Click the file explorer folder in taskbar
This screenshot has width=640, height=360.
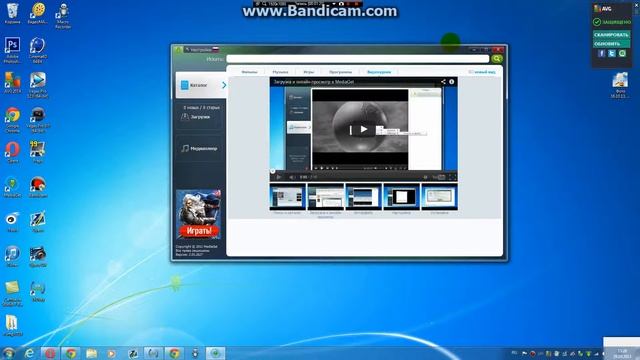pyautogui.click(x=91, y=353)
